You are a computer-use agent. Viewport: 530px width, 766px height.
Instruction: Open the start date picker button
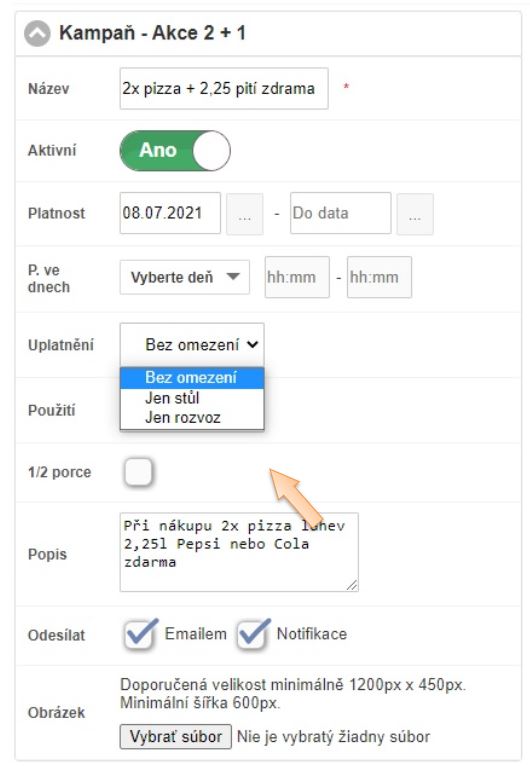click(x=245, y=213)
